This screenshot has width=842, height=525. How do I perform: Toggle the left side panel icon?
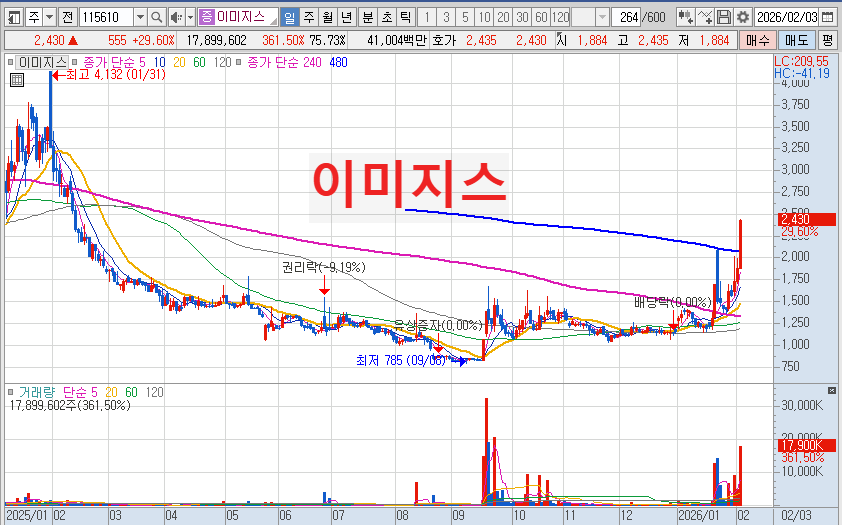(x=14, y=18)
